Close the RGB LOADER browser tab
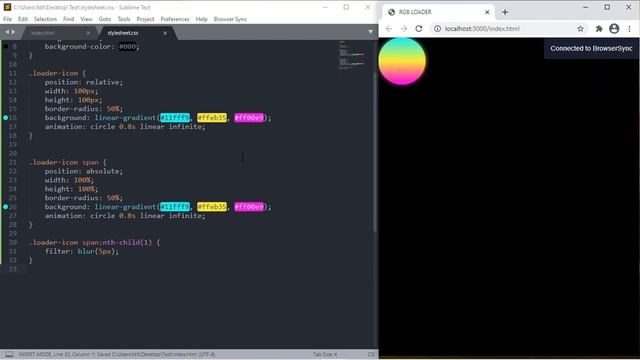This screenshot has width=640, height=360. 487,12
